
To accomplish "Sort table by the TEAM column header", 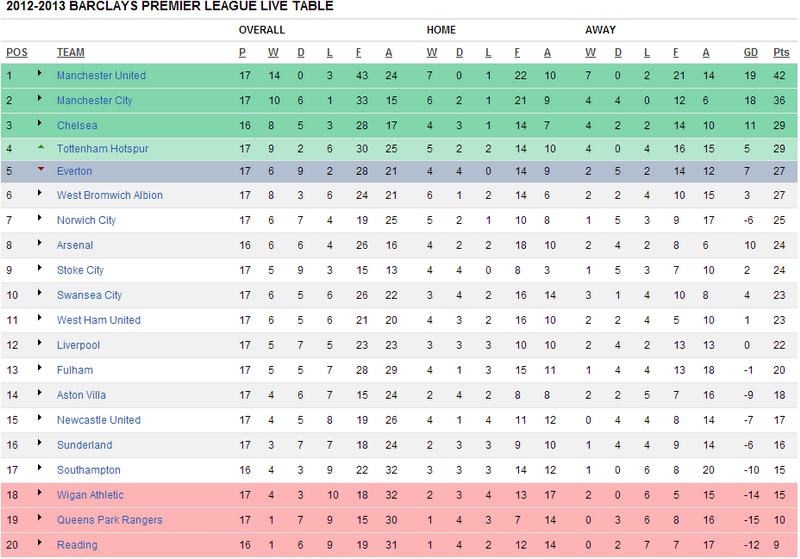I will coord(71,53).
